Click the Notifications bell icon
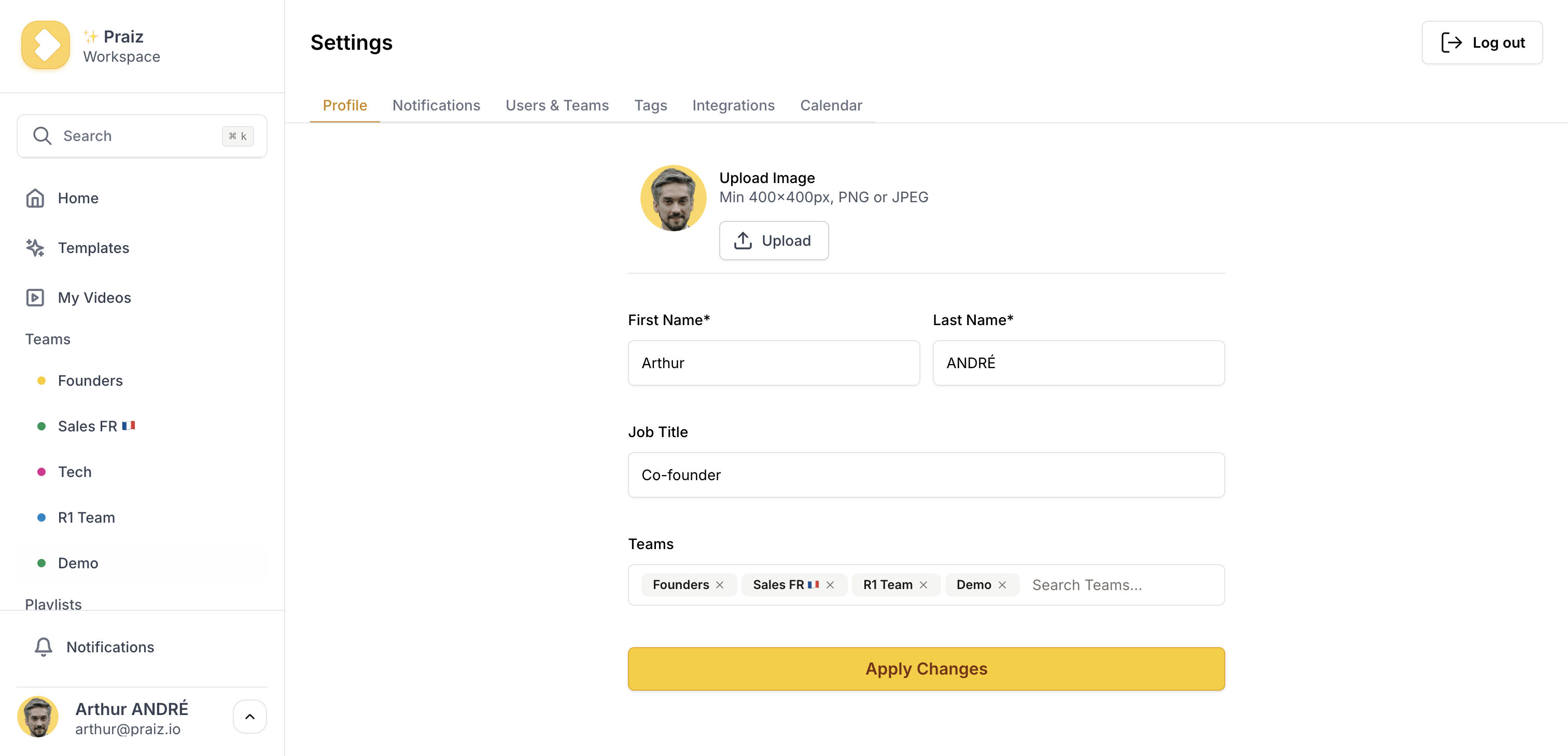 43,647
